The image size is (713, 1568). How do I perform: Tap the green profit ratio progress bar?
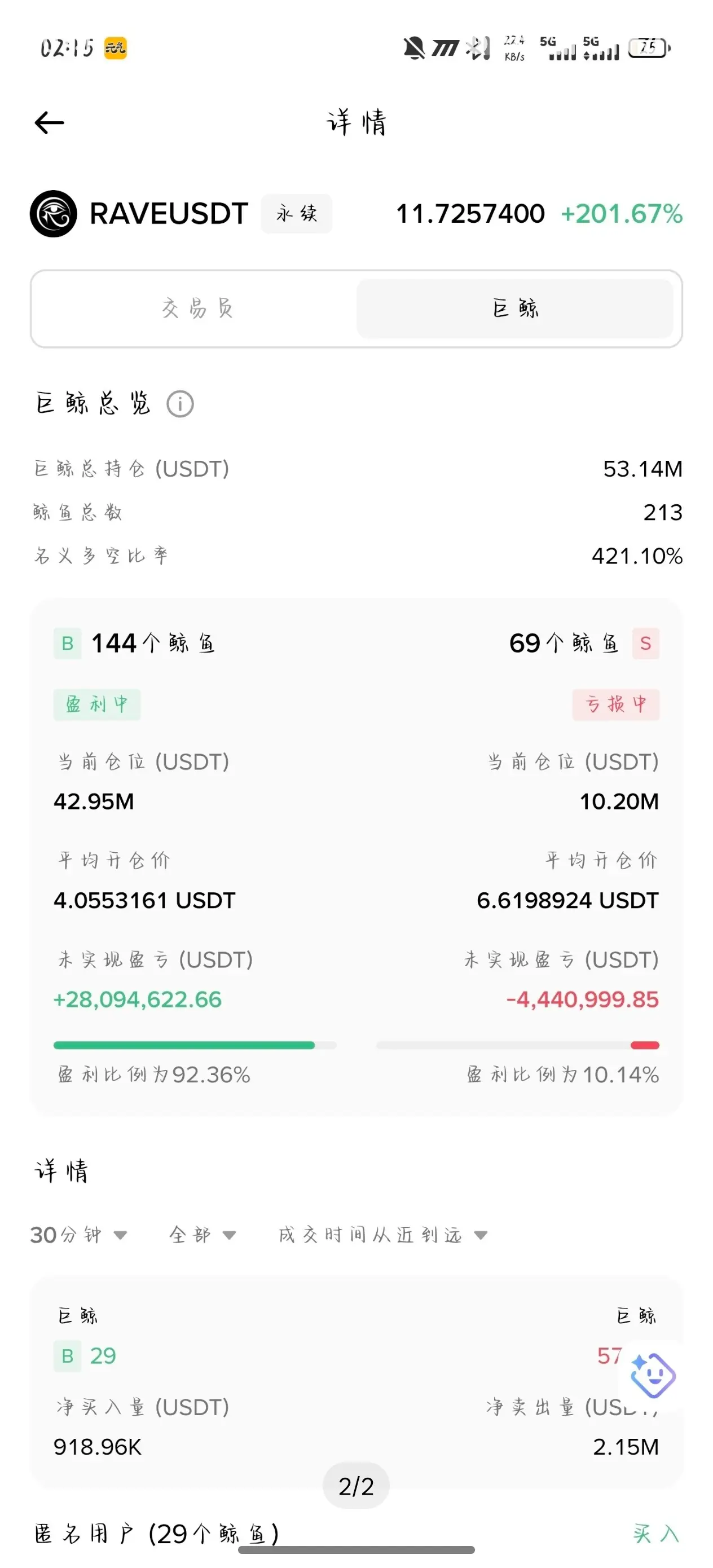pyautogui.click(x=195, y=1045)
